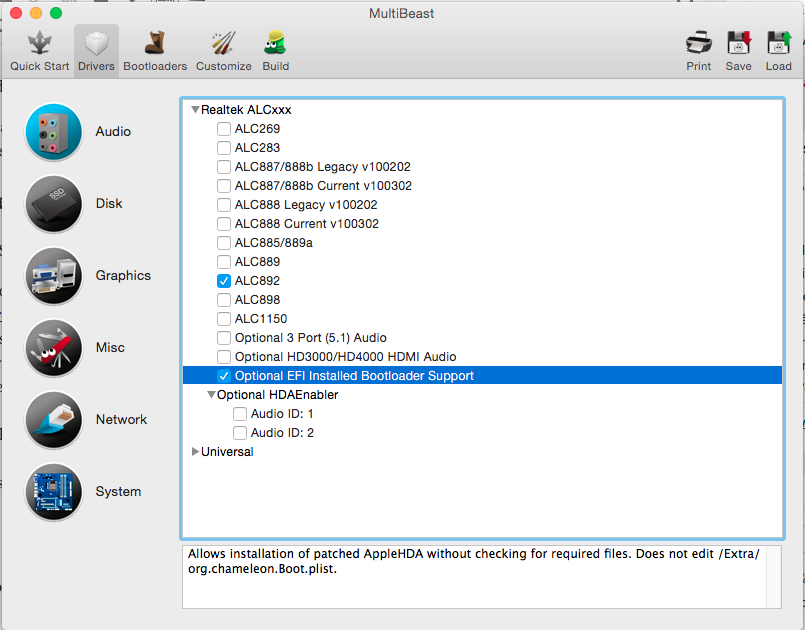Click the Quick Start toolbar label
This screenshot has height=630, width=805.
(x=40, y=66)
